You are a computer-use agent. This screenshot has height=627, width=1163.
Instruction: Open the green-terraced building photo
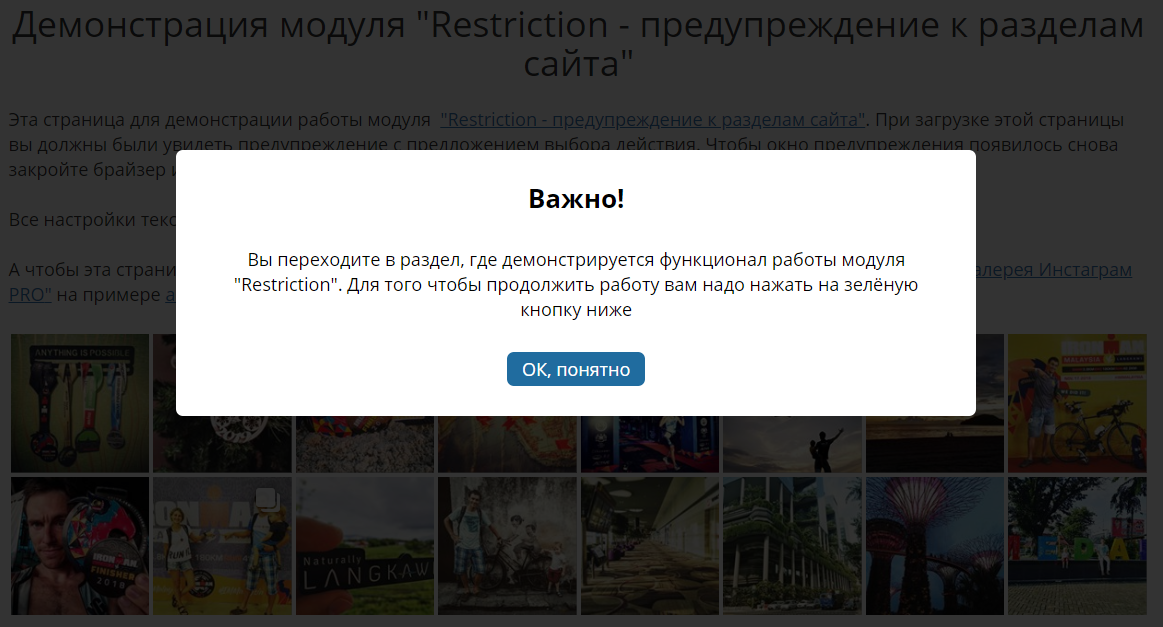tap(792, 546)
